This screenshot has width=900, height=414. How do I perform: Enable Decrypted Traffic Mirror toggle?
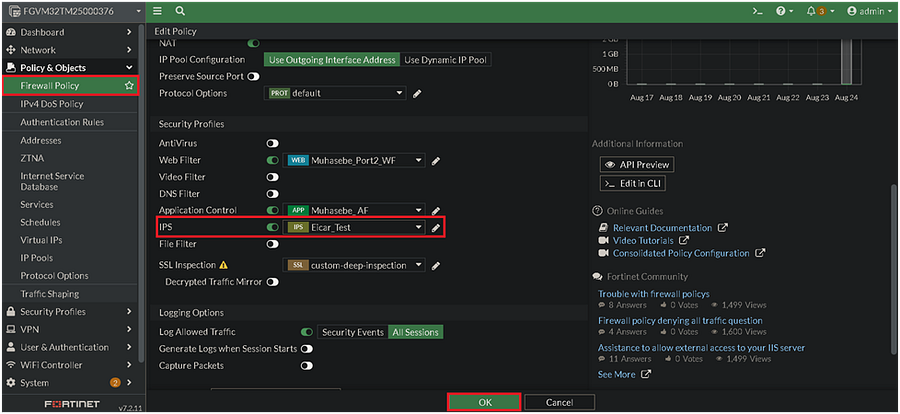(x=273, y=282)
